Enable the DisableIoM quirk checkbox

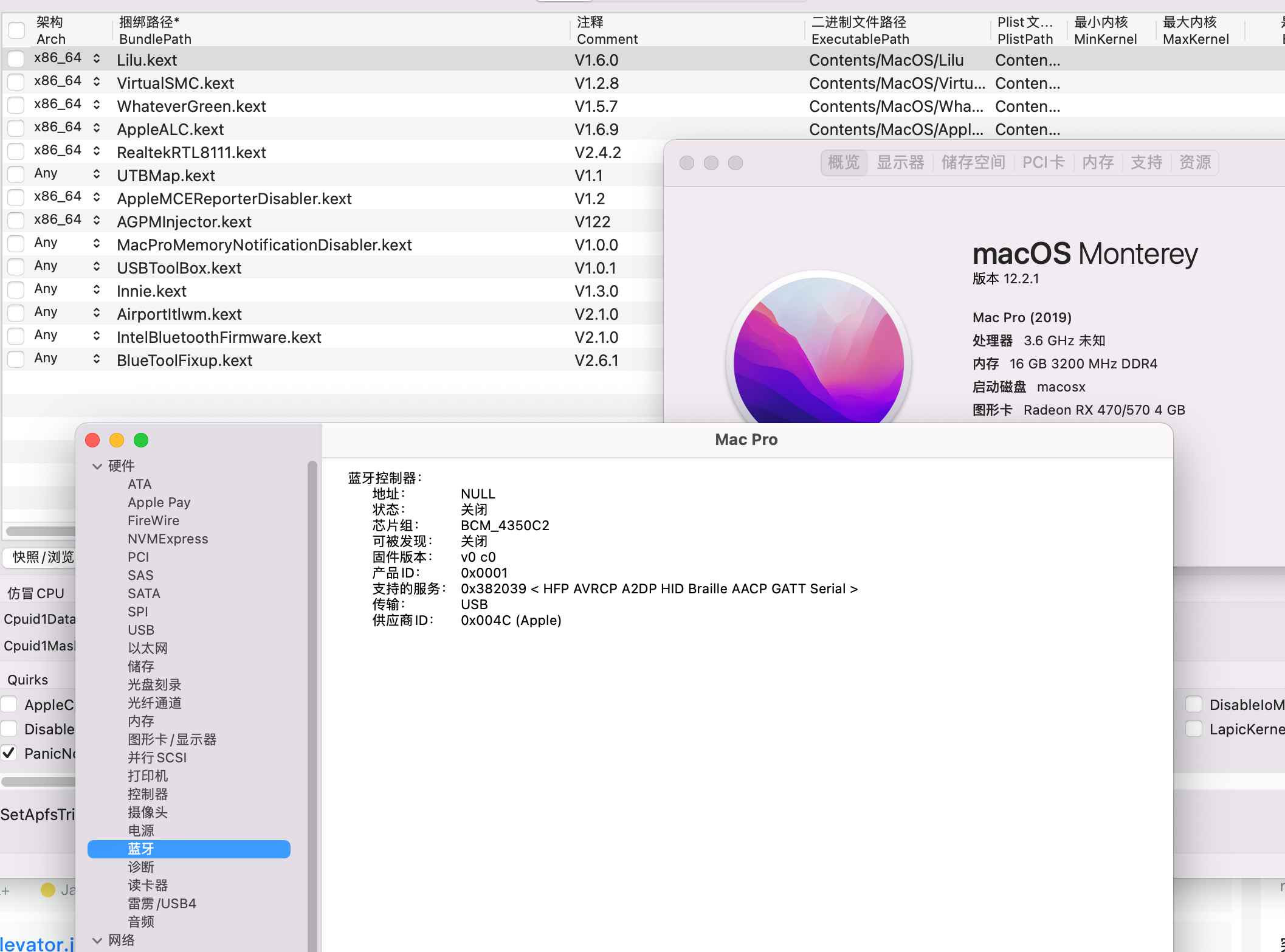(x=1194, y=704)
